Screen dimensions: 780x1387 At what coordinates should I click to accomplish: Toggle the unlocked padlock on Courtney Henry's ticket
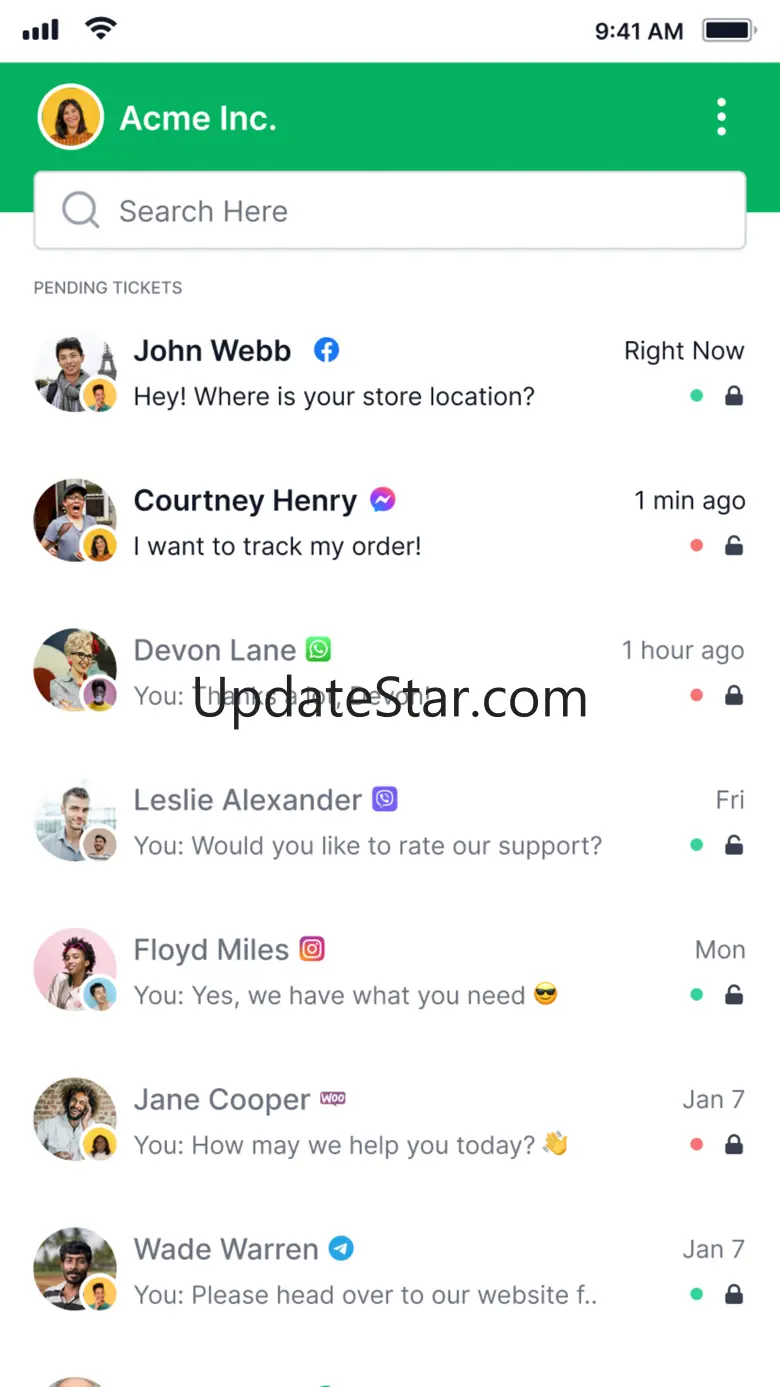(x=734, y=545)
